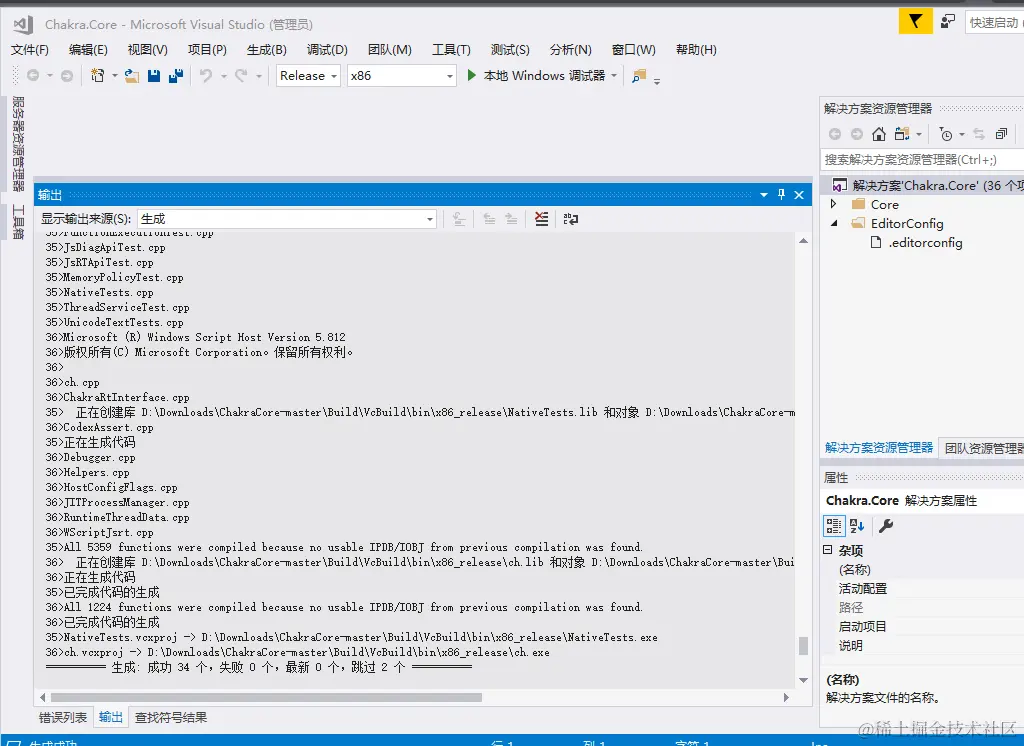Screen dimensions: 1024x746
Task: Open the 调试(D) menu
Action: 327,50
